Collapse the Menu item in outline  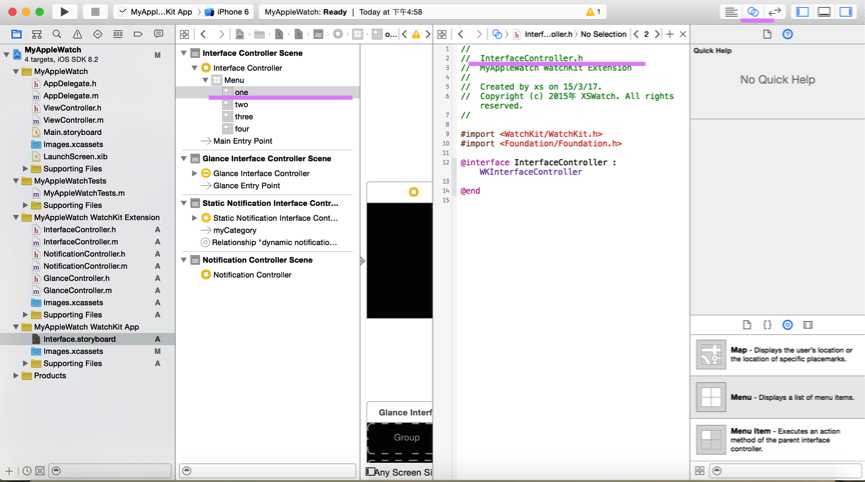[205, 80]
